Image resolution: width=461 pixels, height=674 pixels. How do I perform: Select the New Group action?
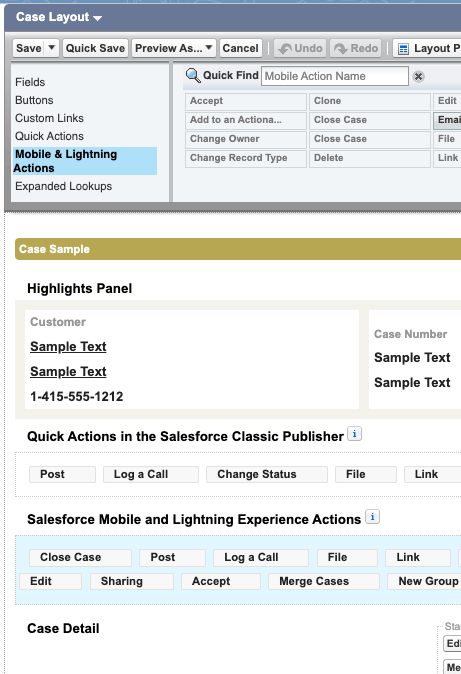[x=424, y=582]
